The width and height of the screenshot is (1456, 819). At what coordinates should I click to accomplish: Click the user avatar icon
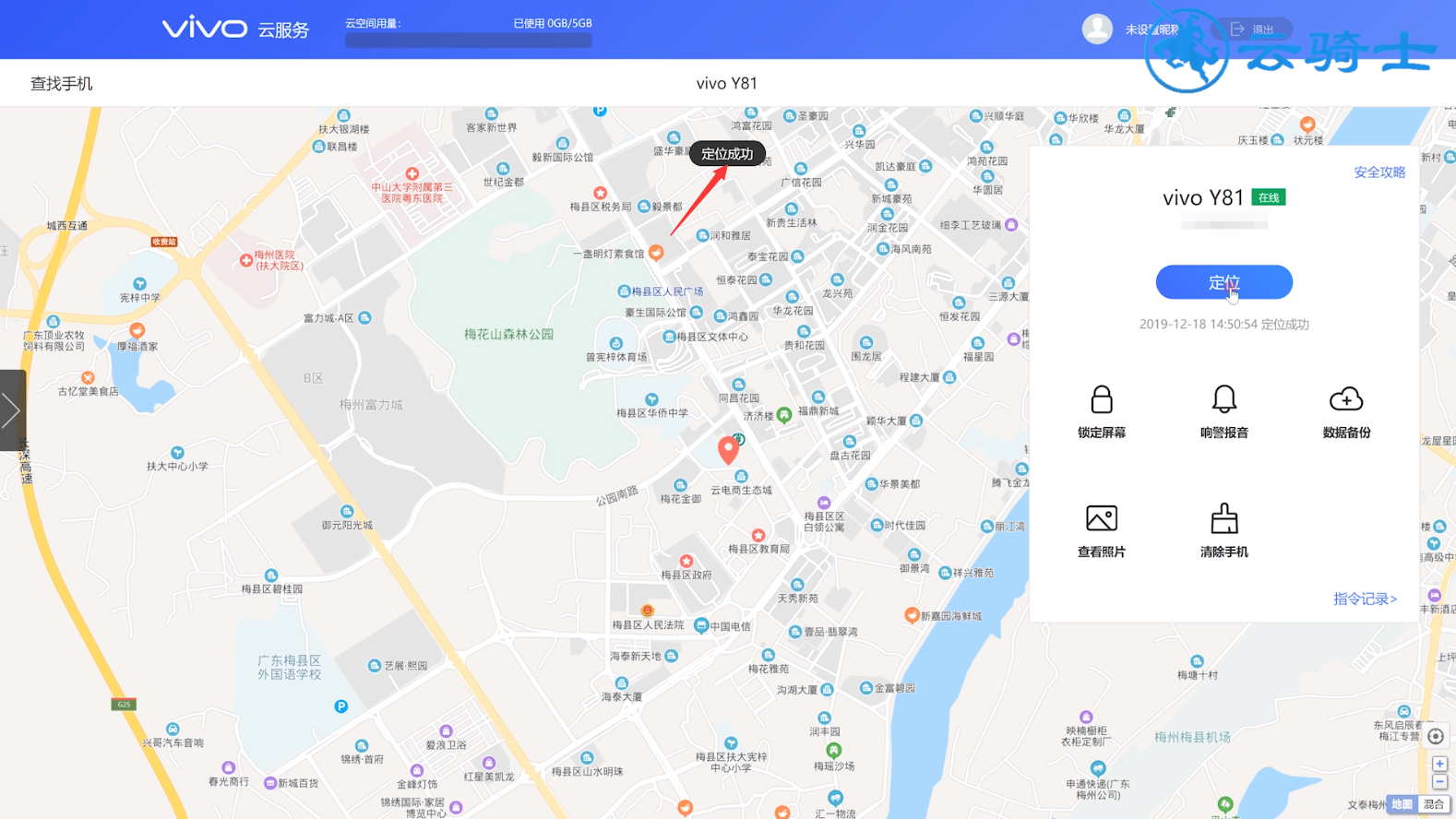click(x=1097, y=30)
